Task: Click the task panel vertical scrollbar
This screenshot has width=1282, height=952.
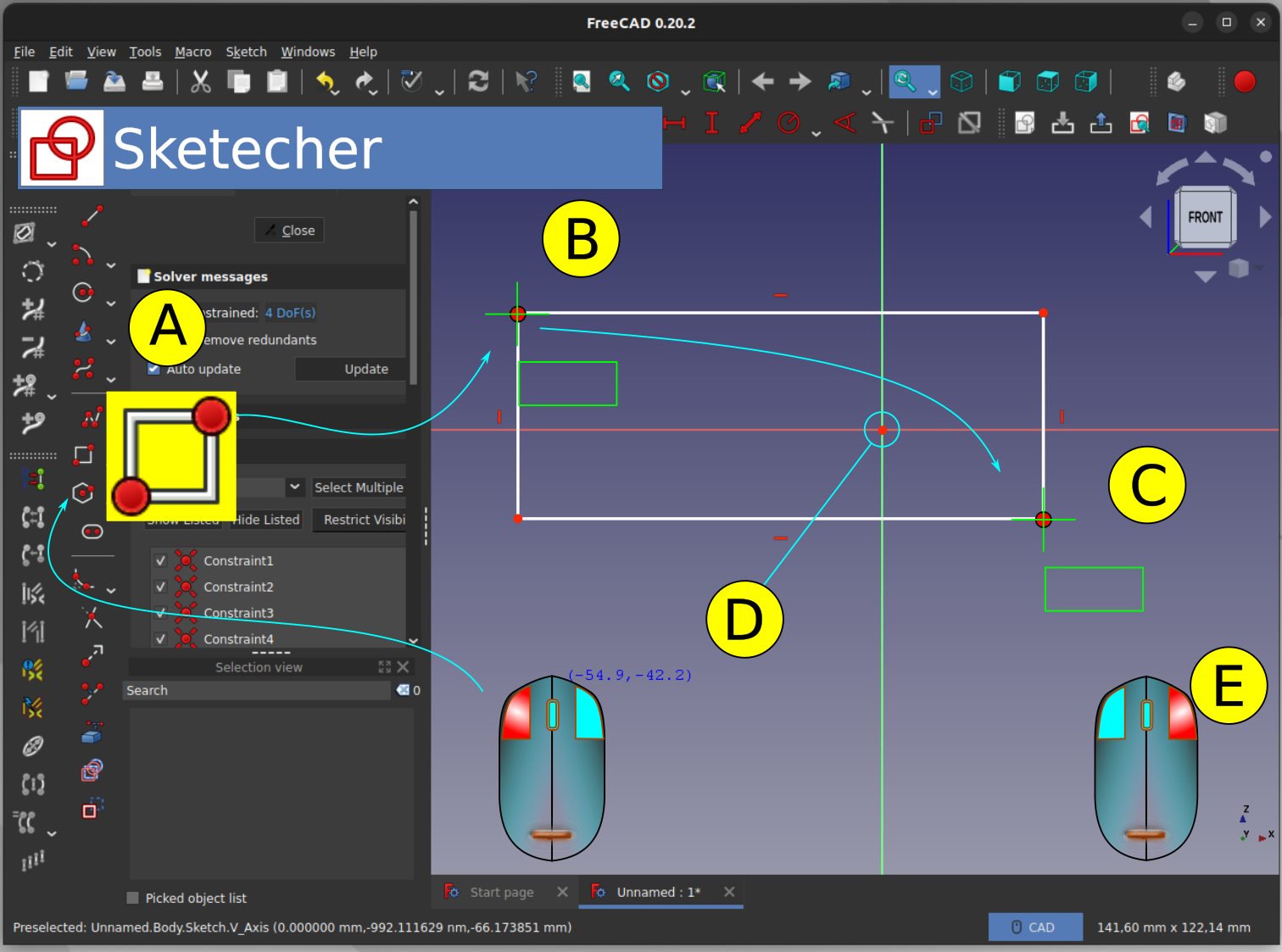Action: coord(413,297)
